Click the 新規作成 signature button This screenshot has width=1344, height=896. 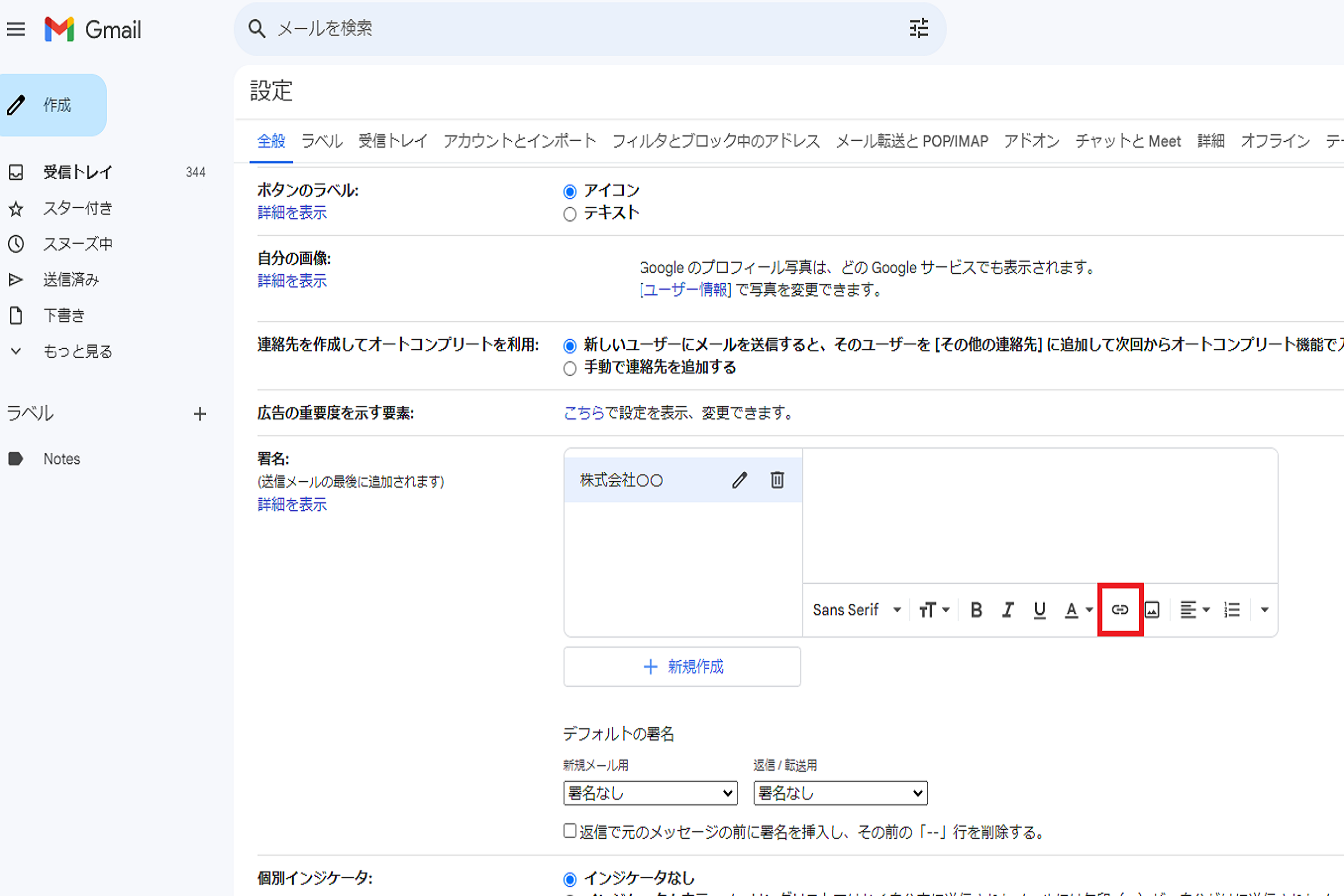coord(682,667)
